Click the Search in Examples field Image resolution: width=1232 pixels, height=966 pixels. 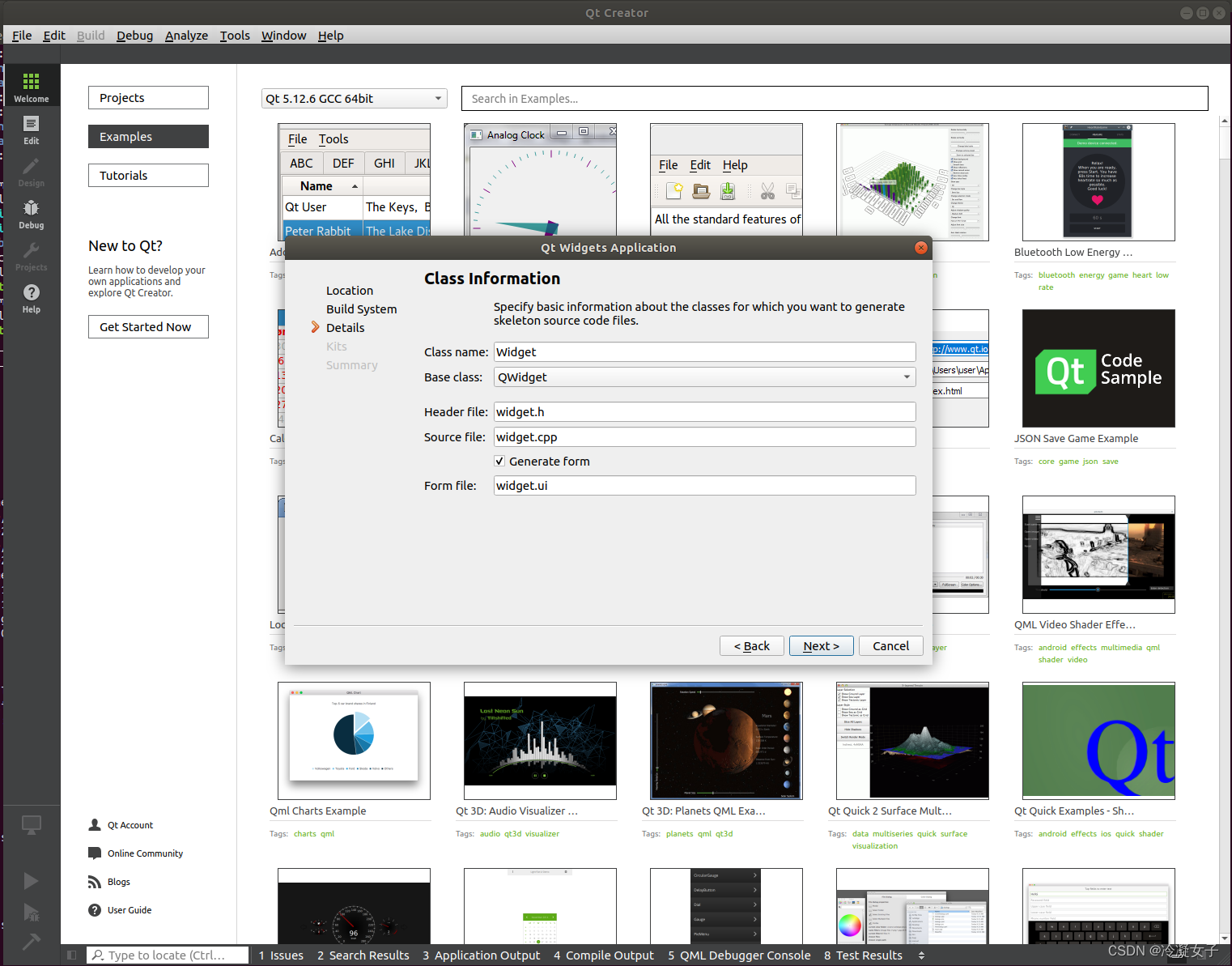point(835,99)
